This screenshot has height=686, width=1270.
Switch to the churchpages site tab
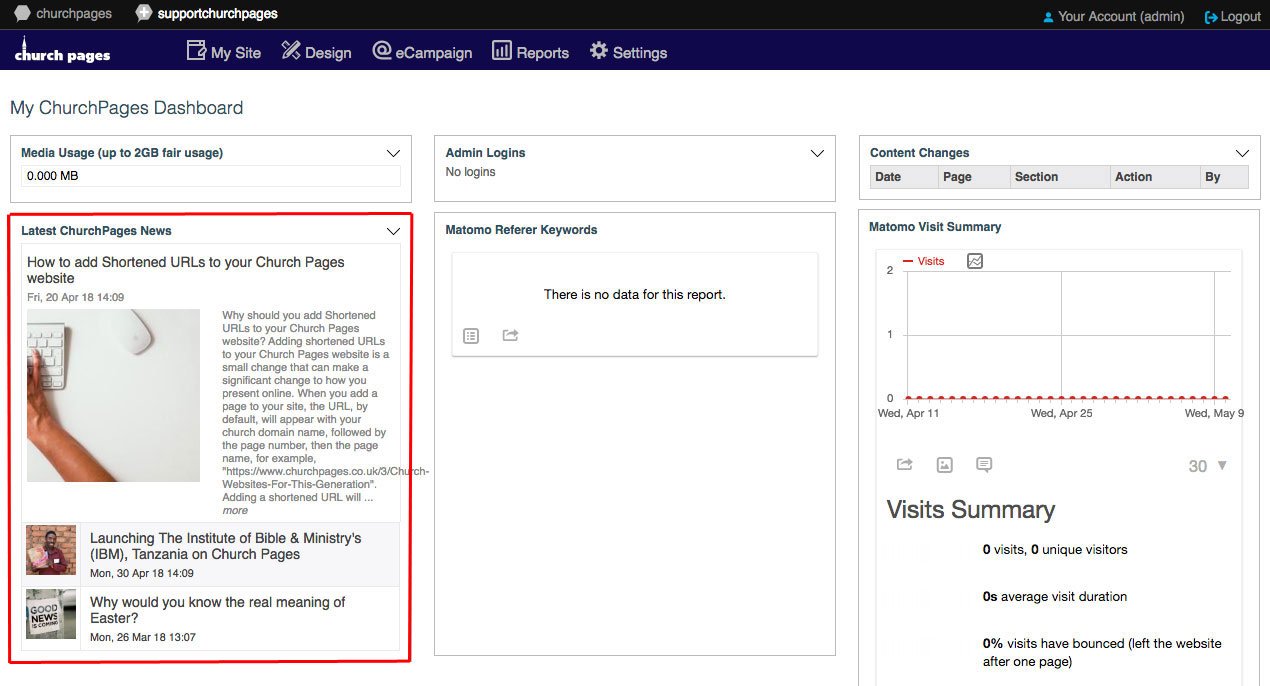point(63,14)
